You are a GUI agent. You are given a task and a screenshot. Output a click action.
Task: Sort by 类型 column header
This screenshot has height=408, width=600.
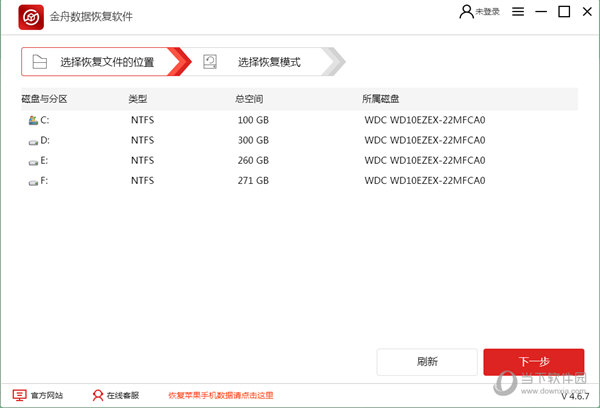click(x=138, y=99)
